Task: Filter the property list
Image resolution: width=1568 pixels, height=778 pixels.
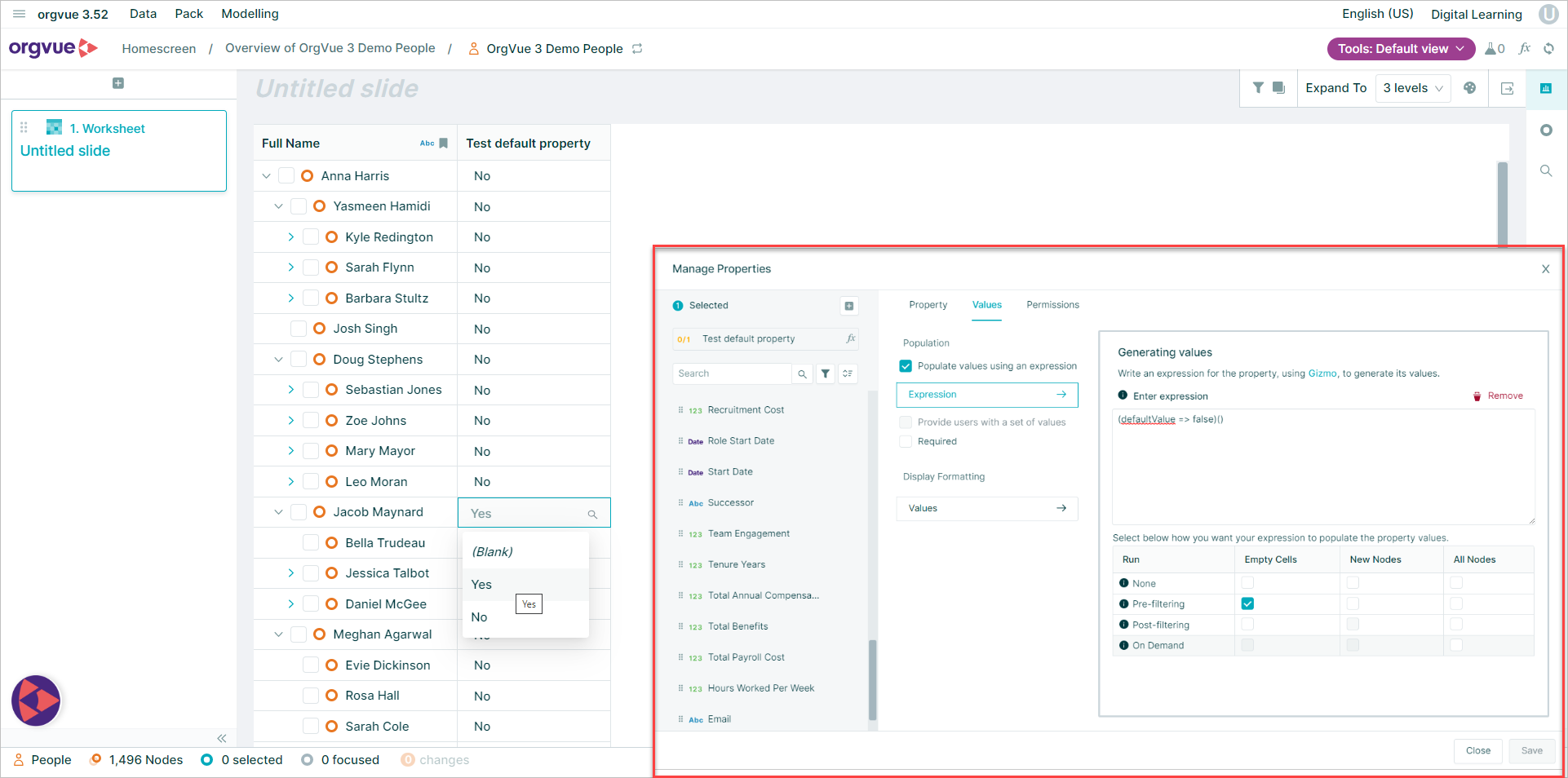Action: click(x=826, y=374)
